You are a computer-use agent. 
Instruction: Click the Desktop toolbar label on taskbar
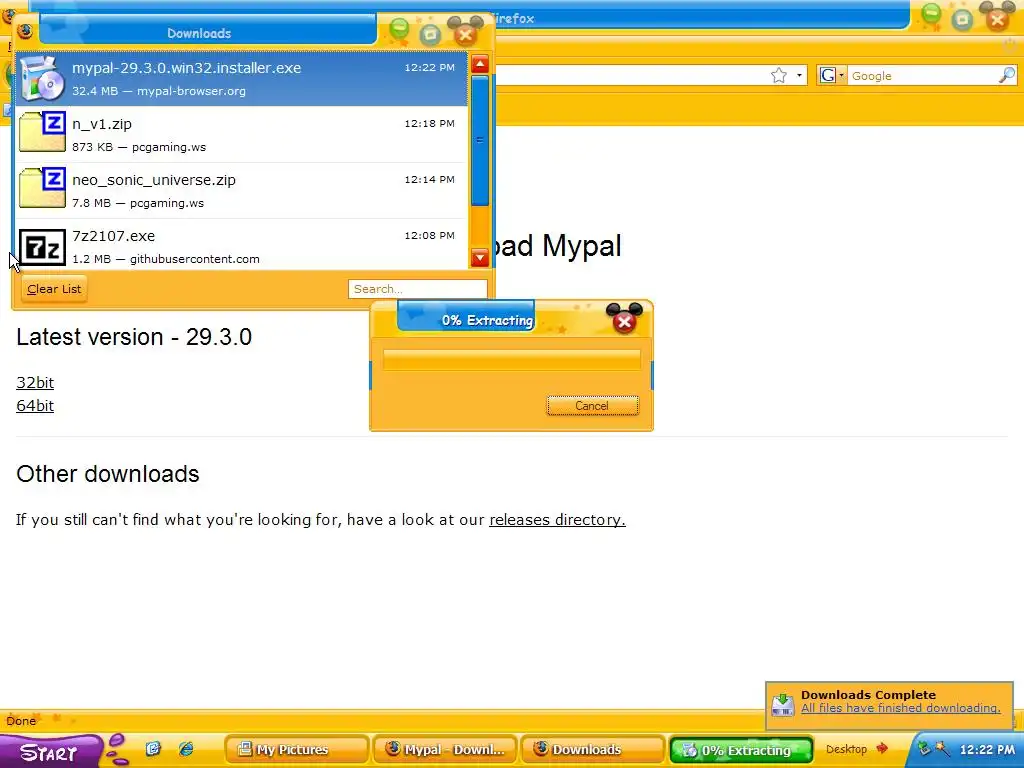click(x=846, y=749)
